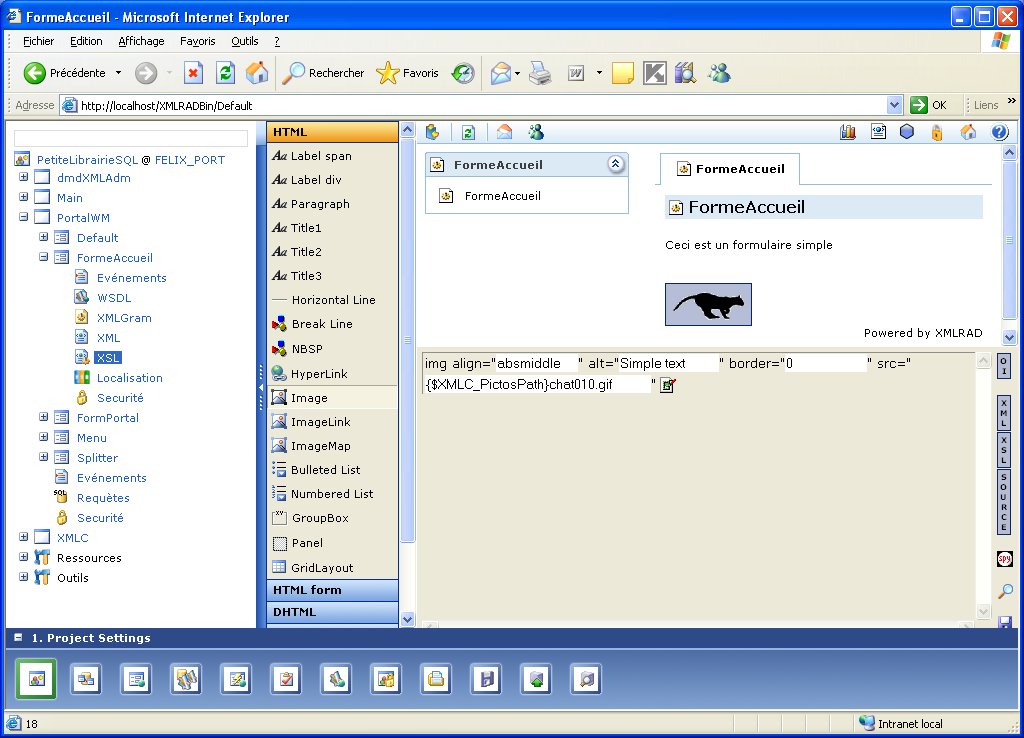
Task: Click the magnifying glass search icon
Action: pyautogui.click(x=1005, y=591)
